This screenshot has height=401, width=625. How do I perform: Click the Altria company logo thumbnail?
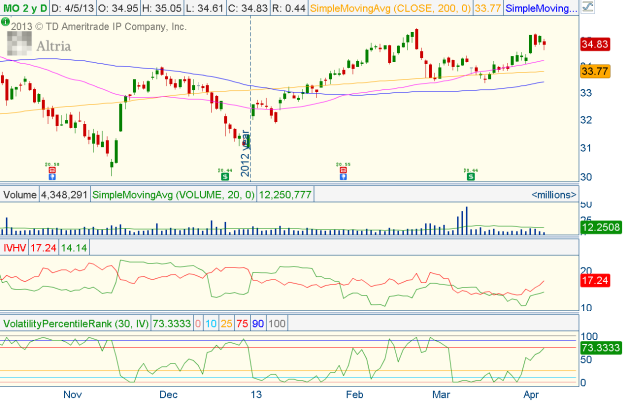19,43
